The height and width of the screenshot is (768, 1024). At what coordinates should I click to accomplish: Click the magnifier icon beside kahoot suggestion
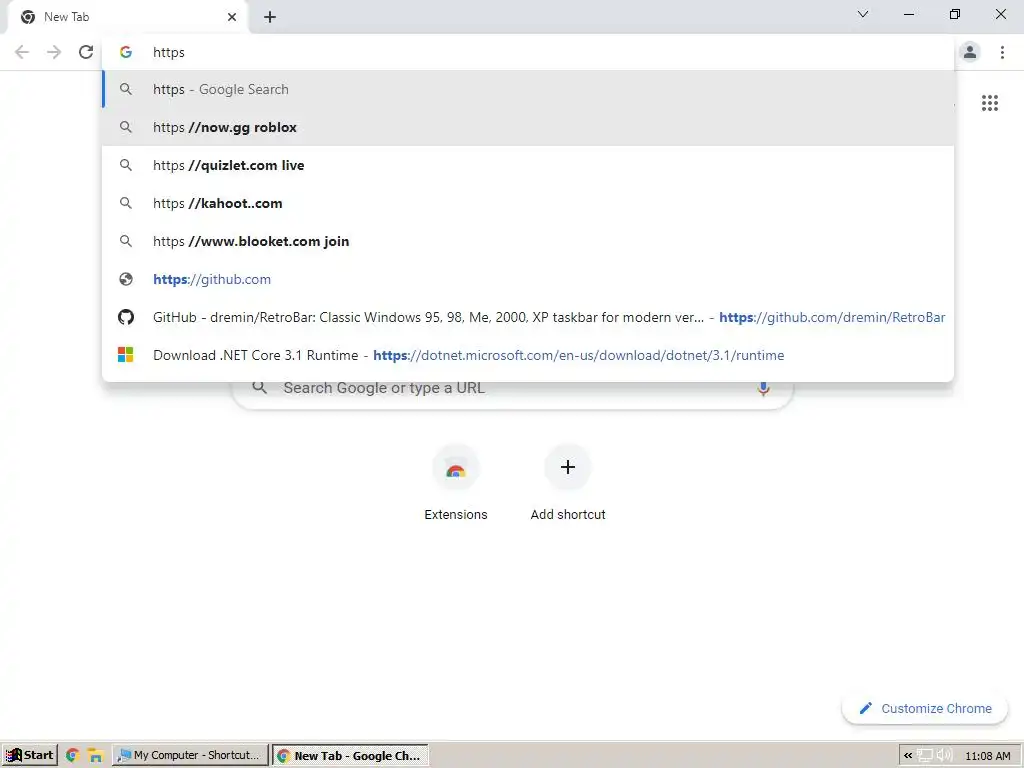click(x=126, y=203)
